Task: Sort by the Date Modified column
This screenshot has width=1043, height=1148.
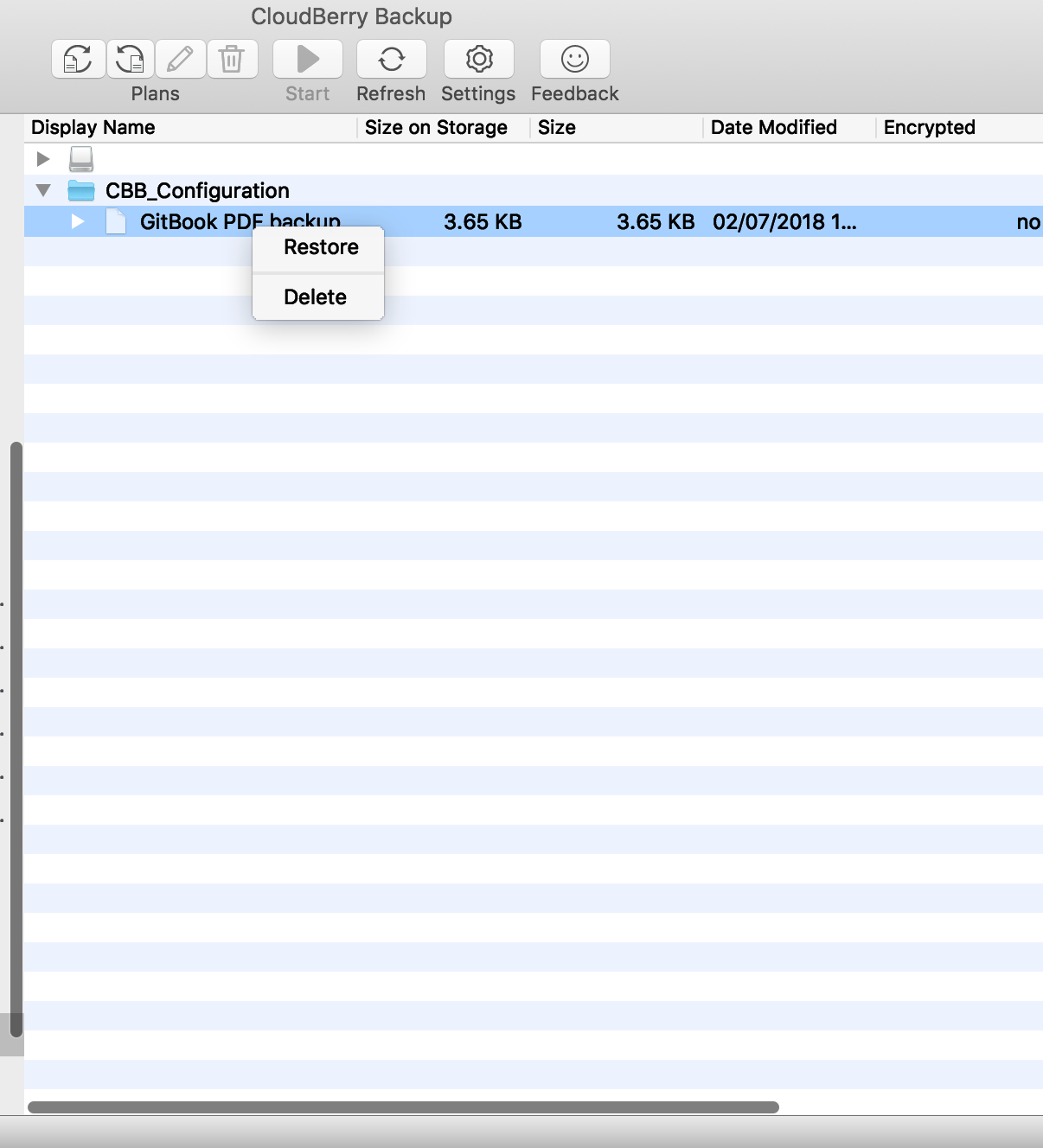Action: pos(773,128)
